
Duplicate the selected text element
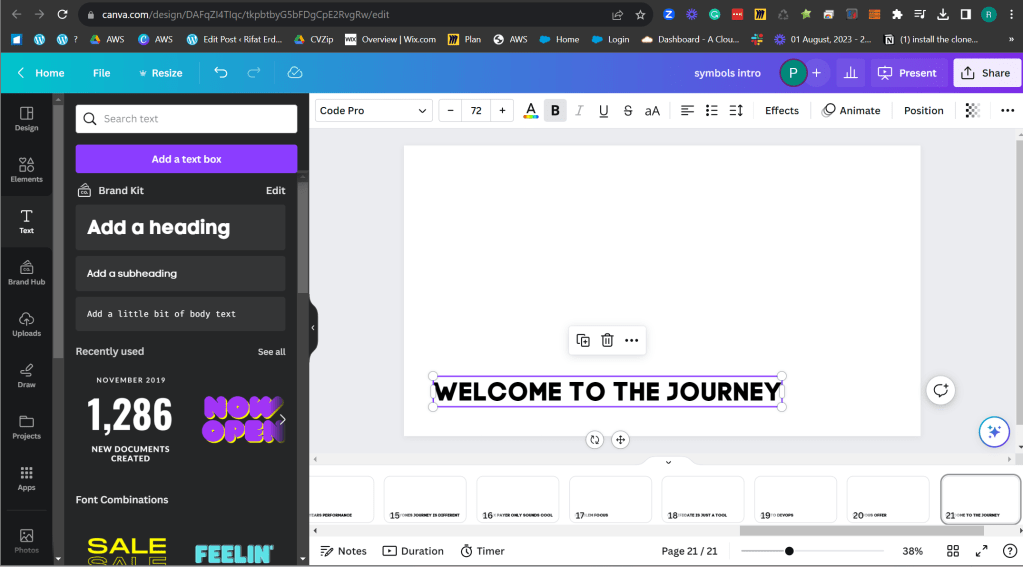pyautogui.click(x=583, y=341)
